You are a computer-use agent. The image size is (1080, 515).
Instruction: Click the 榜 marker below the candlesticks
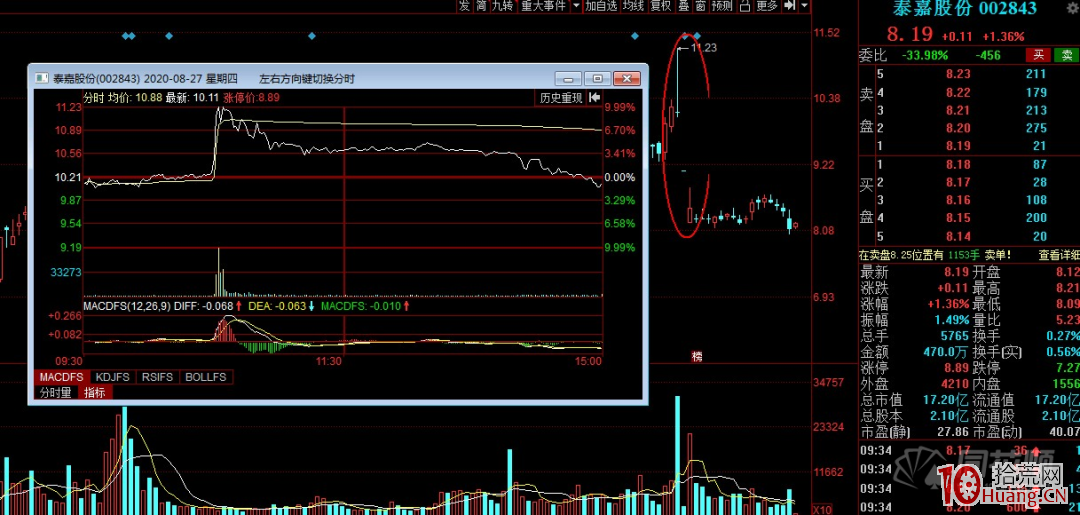[x=696, y=357]
